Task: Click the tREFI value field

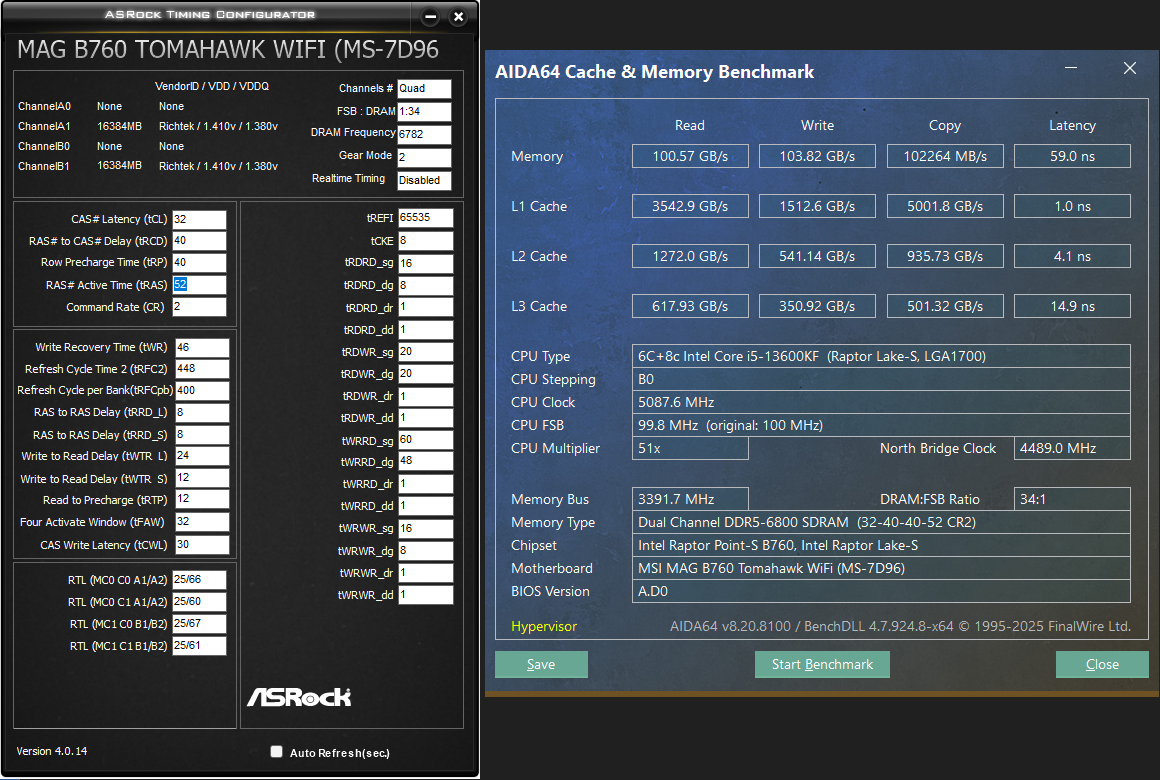Action: (425, 218)
